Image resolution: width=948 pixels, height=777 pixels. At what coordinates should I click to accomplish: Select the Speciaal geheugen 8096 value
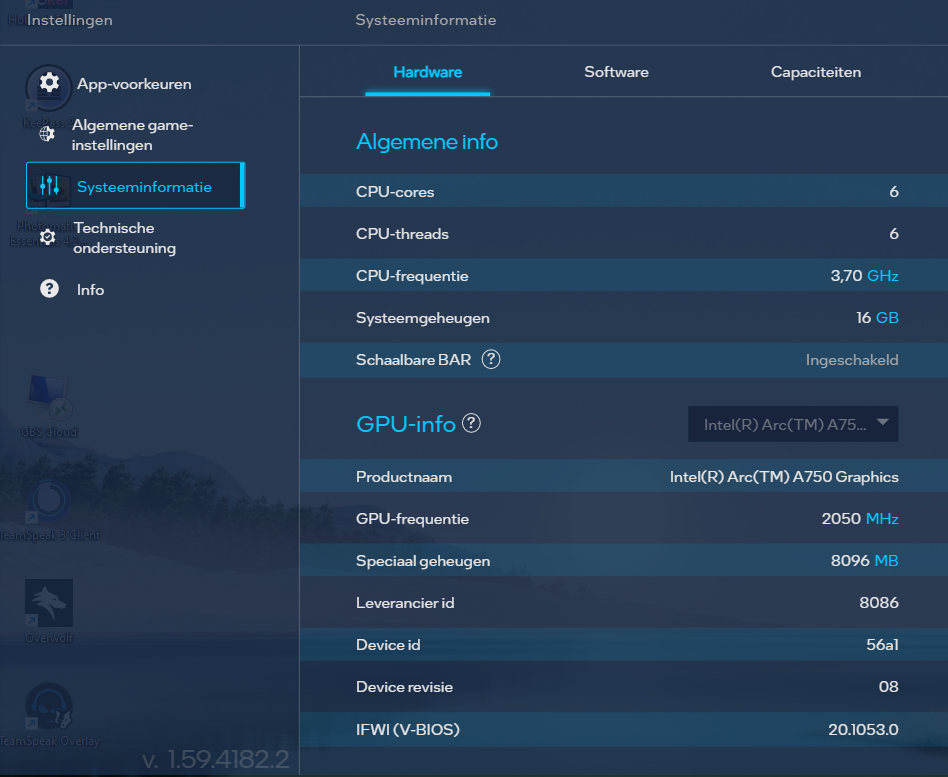click(850, 561)
